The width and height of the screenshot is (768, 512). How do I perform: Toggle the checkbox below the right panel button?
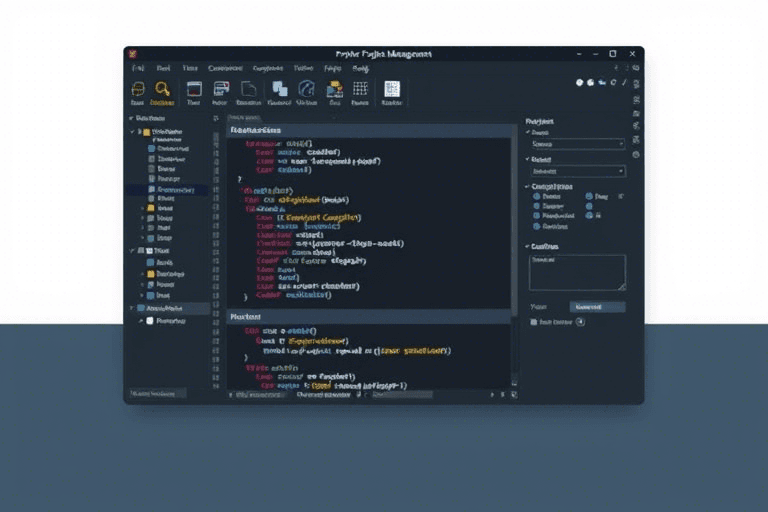pyautogui.click(x=534, y=322)
